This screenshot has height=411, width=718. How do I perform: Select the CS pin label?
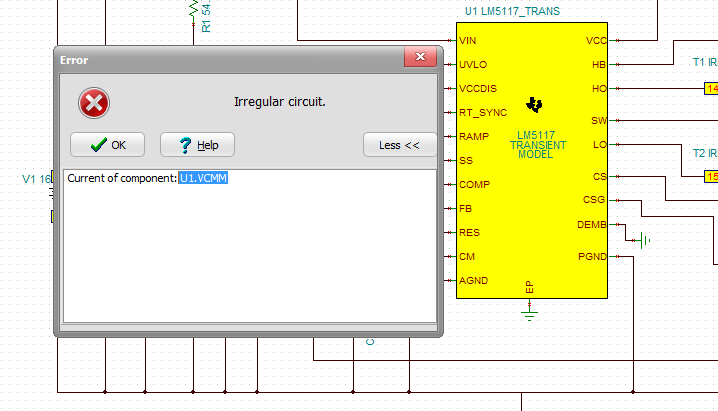click(599, 177)
